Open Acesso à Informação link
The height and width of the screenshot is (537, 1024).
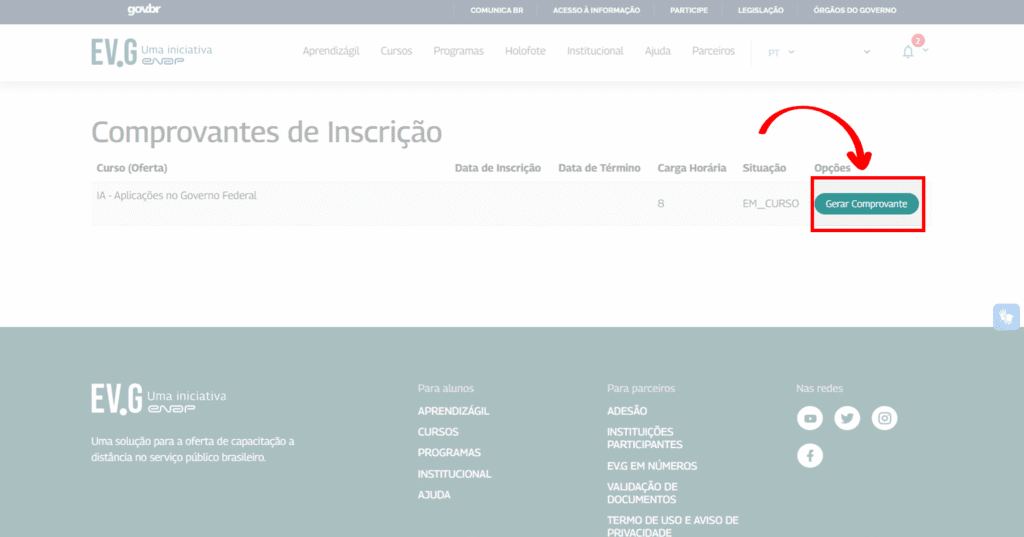(596, 10)
